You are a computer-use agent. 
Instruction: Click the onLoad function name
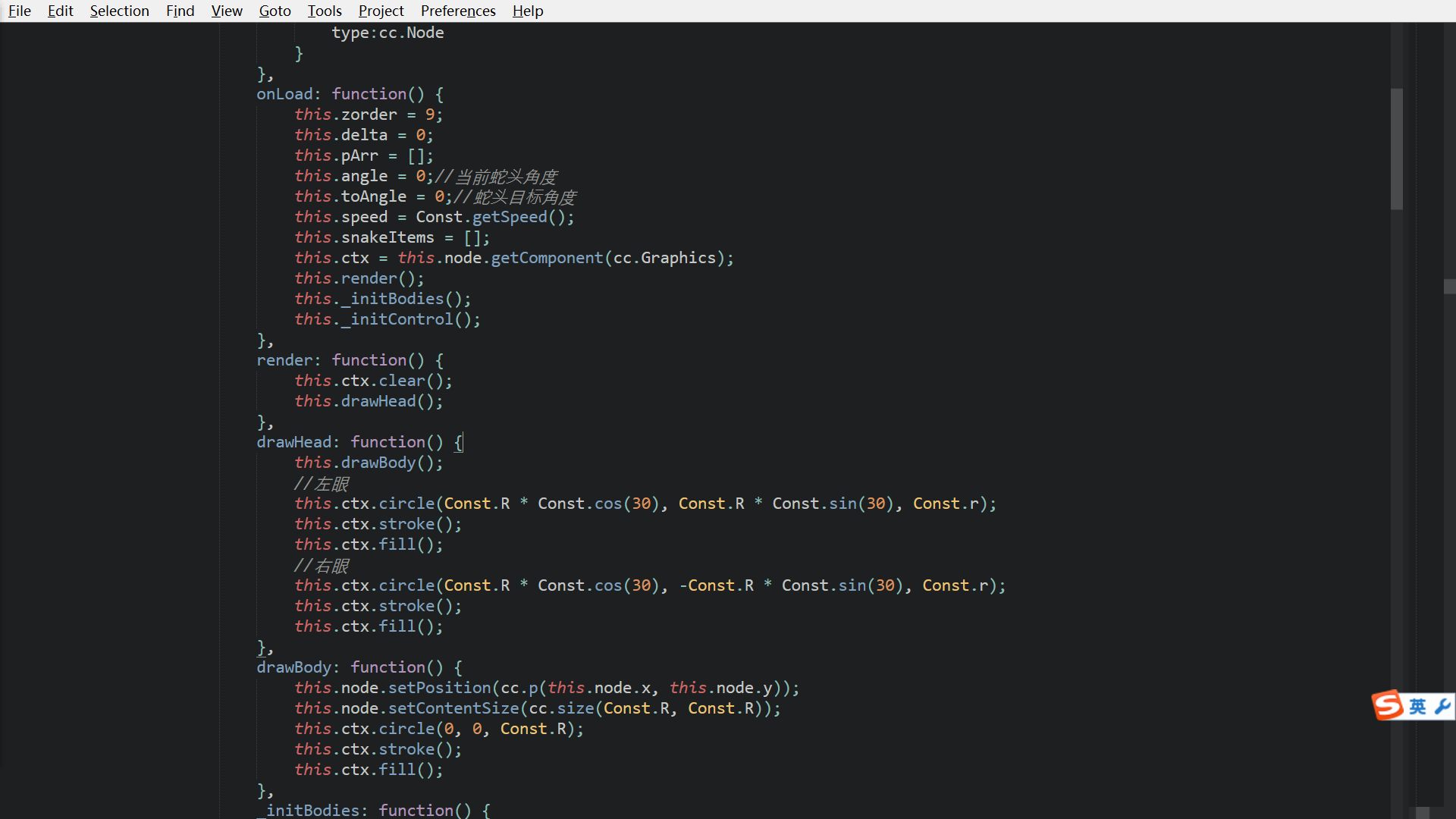[284, 94]
